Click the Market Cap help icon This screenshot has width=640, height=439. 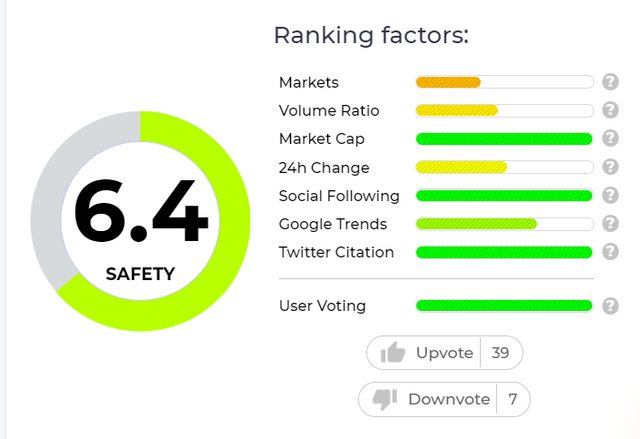click(x=610, y=138)
